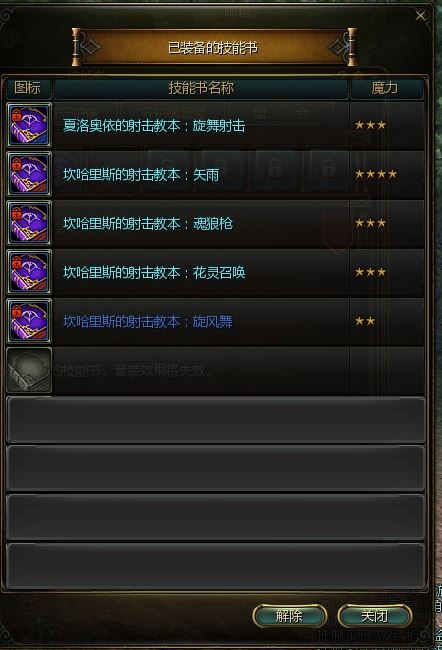
Task: Click the 矢雨 skill book icon
Action: (29, 174)
